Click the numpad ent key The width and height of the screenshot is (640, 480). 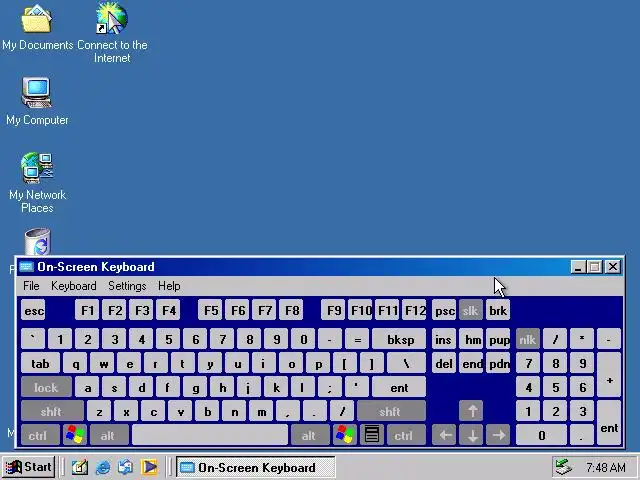(x=609, y=423)
